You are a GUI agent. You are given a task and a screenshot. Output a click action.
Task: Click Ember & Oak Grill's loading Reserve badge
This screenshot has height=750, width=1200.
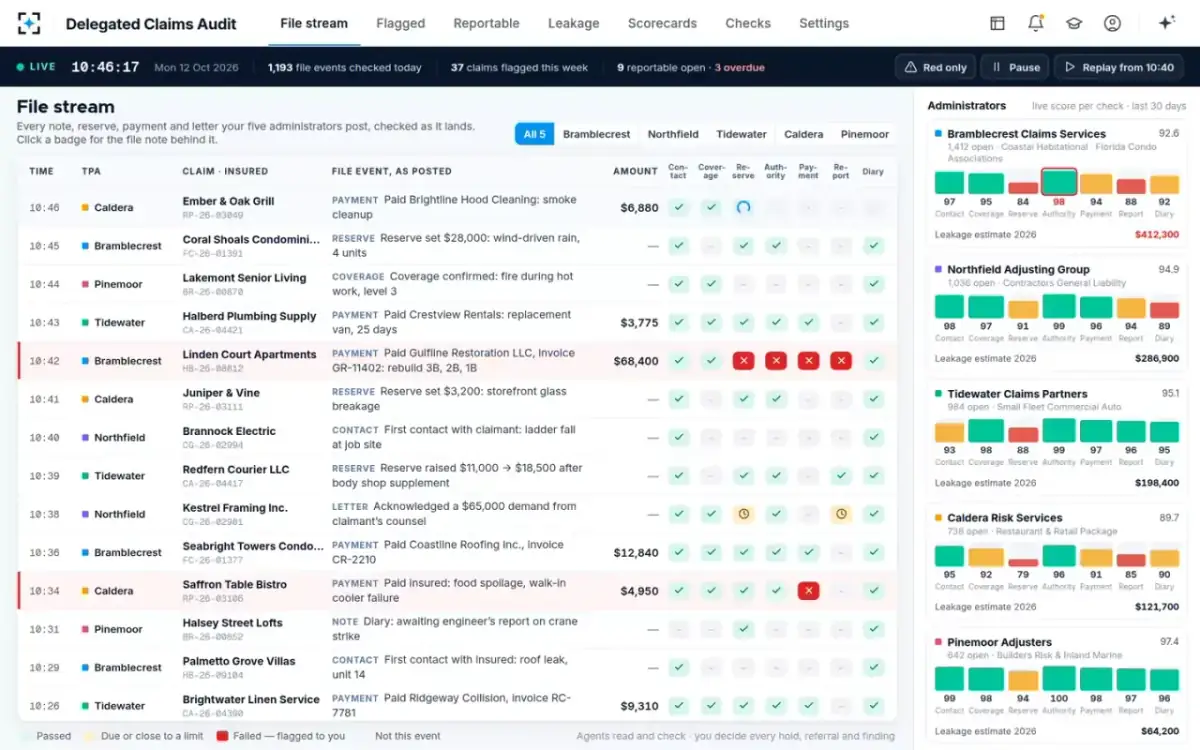coord(743,208)
